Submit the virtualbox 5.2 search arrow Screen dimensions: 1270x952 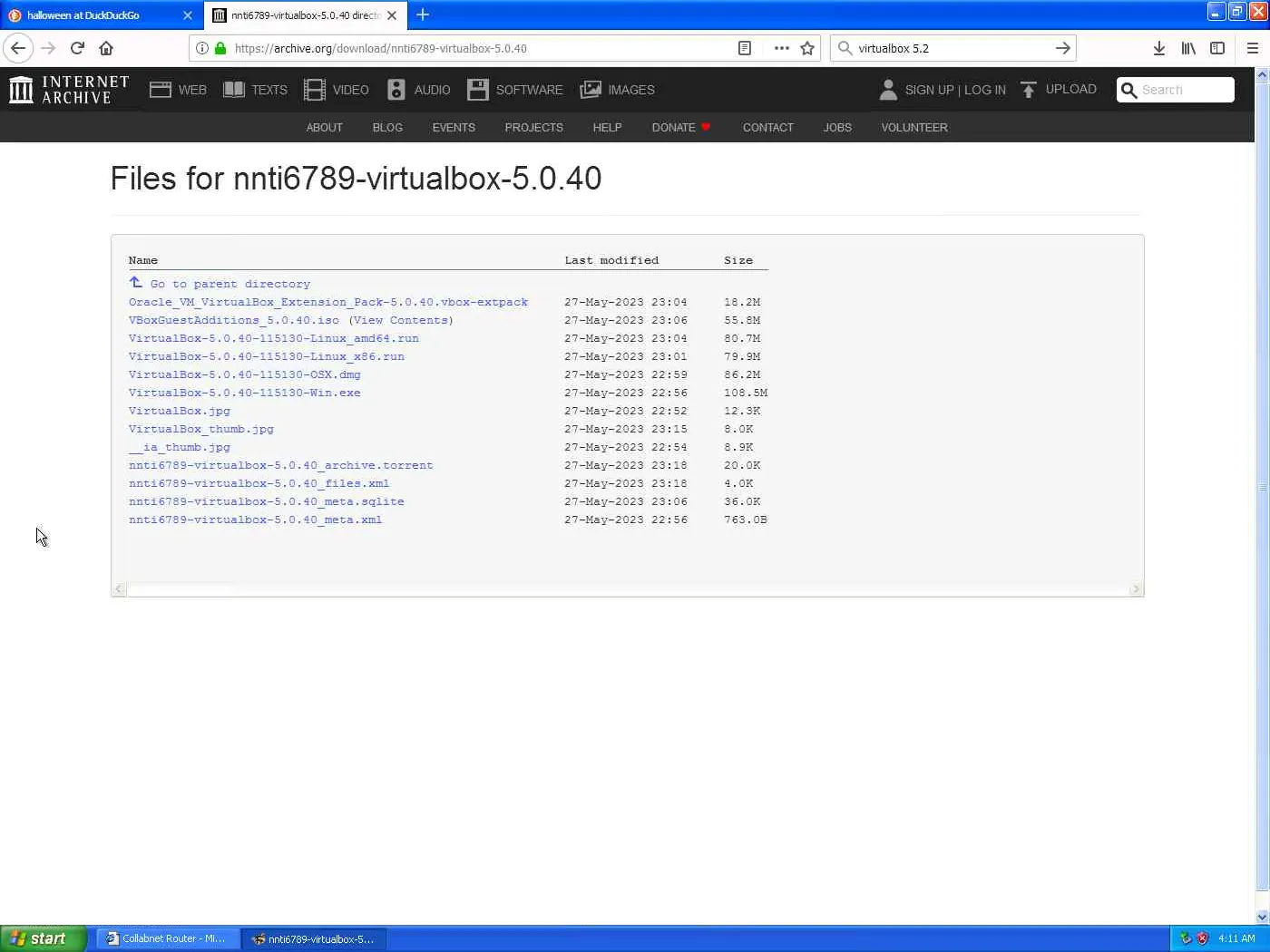[1063, 48]
